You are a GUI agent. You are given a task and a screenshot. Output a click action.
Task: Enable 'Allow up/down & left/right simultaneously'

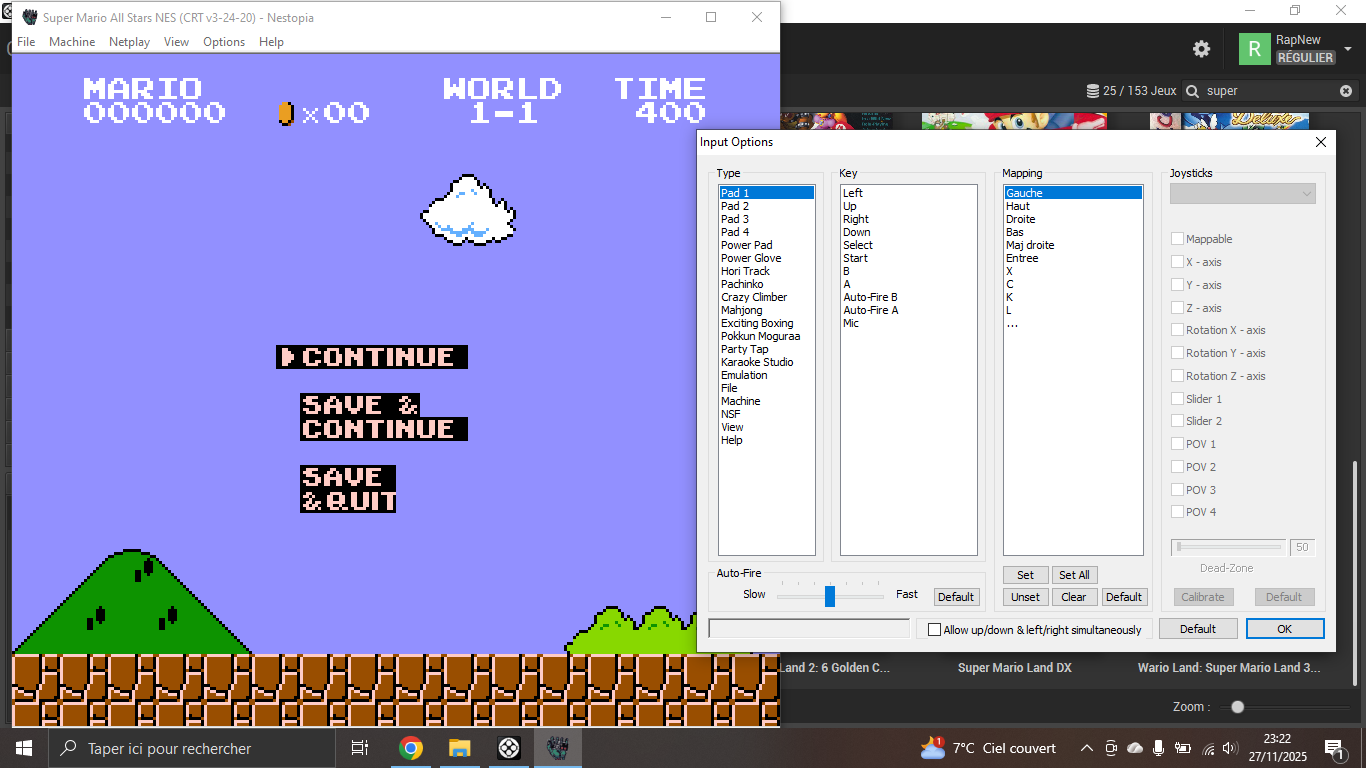tap(935, 629)
